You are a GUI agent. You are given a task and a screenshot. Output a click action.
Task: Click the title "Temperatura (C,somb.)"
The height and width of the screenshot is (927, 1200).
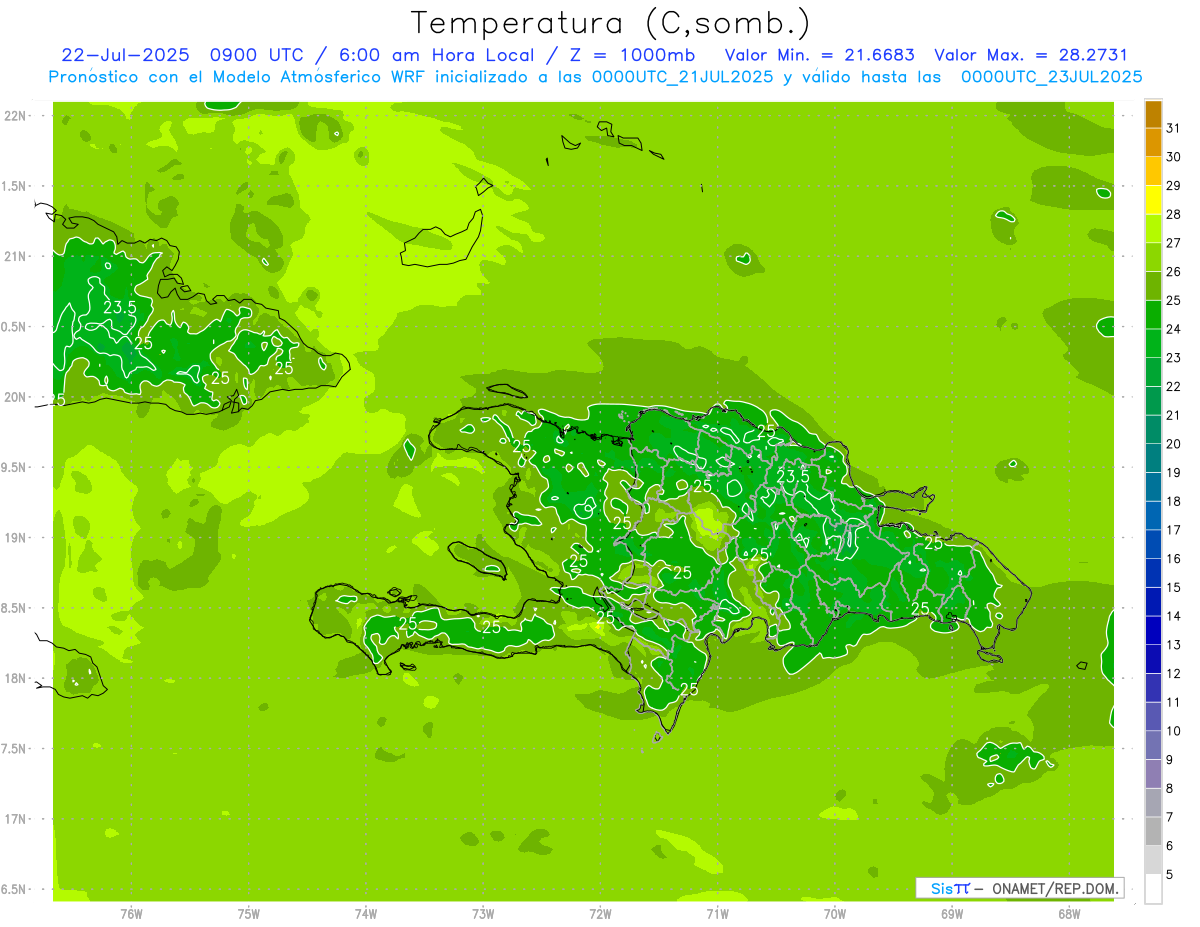[x=610, y=22]
